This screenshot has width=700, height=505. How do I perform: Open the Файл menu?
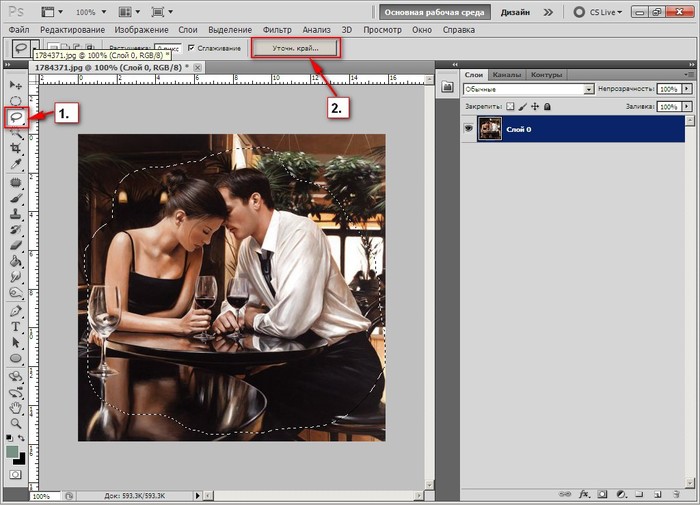point(19,30)
